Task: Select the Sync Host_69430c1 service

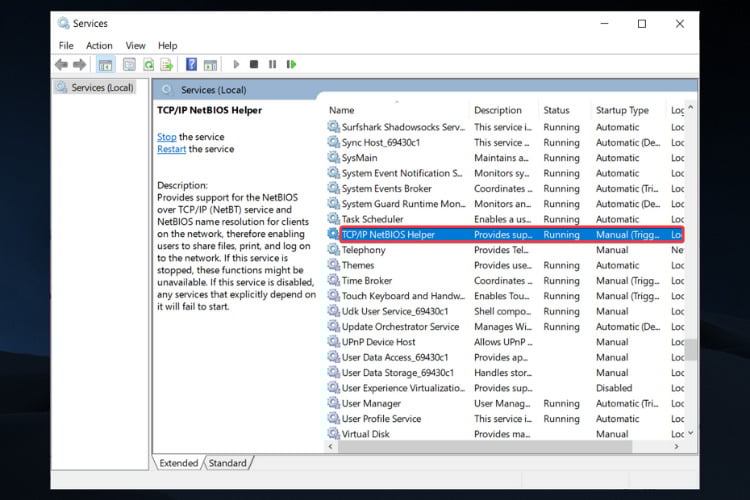Action: click(506, 142)
